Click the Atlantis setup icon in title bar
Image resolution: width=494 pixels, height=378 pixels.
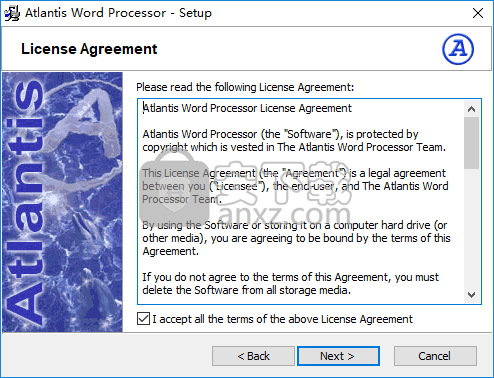tap(12, 13)
